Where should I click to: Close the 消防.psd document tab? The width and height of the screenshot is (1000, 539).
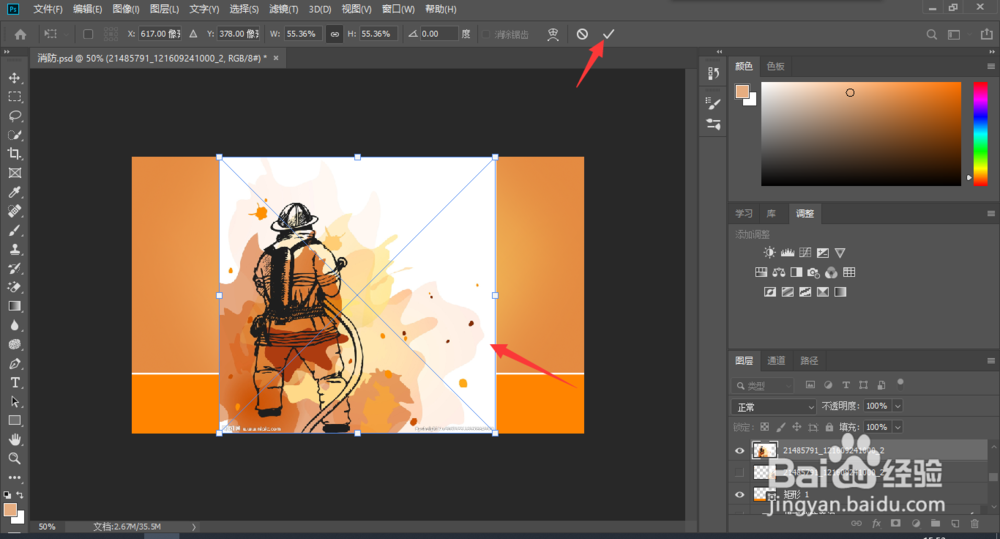click(x=276, y=58)
